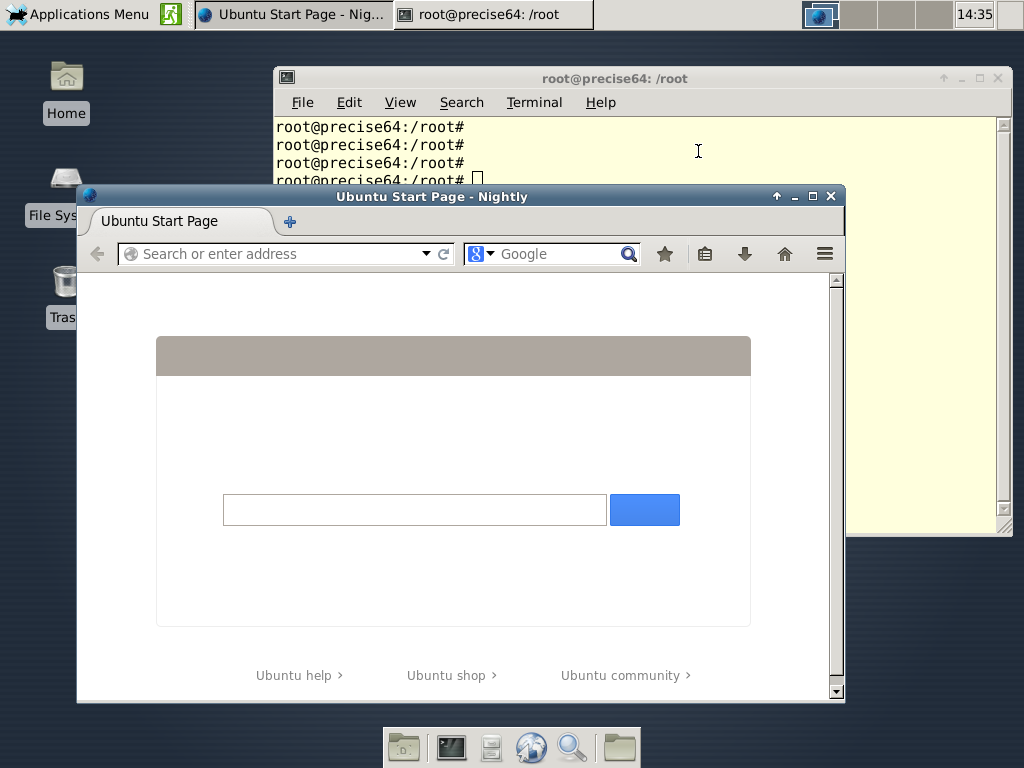Image resolution: width=1024 pixels, height=768 pixels.
Task: Minimize the Nightly browser window
Action: [x=795, y=197]
